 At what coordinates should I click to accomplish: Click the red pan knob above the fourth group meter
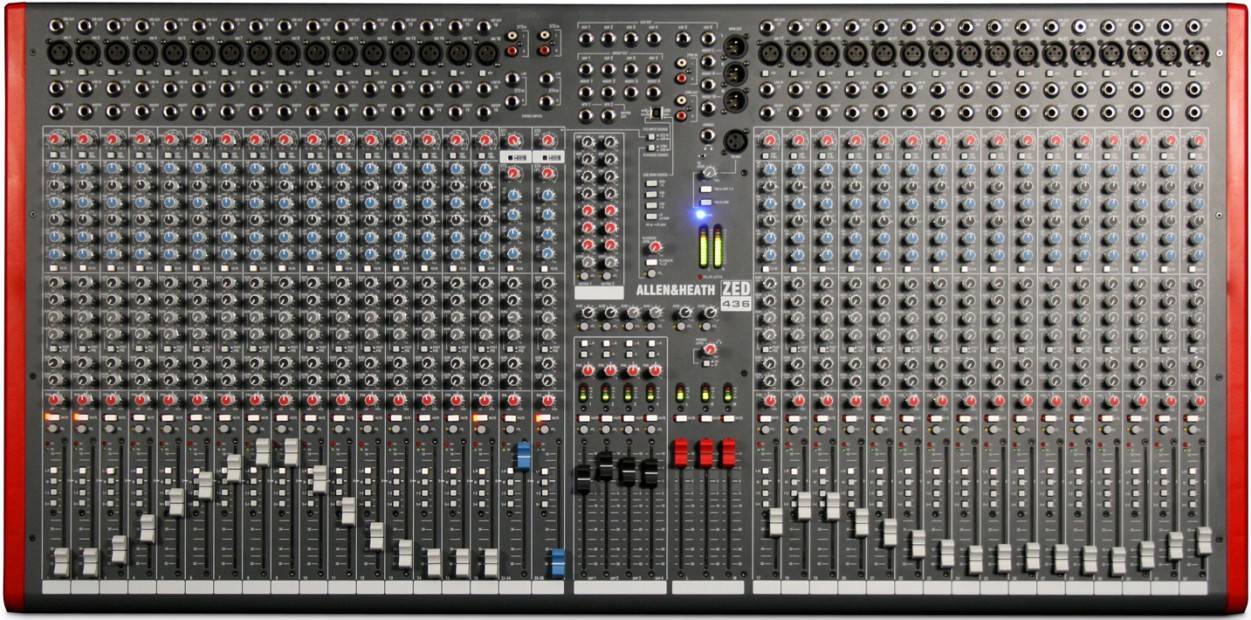tap(654, 368)
